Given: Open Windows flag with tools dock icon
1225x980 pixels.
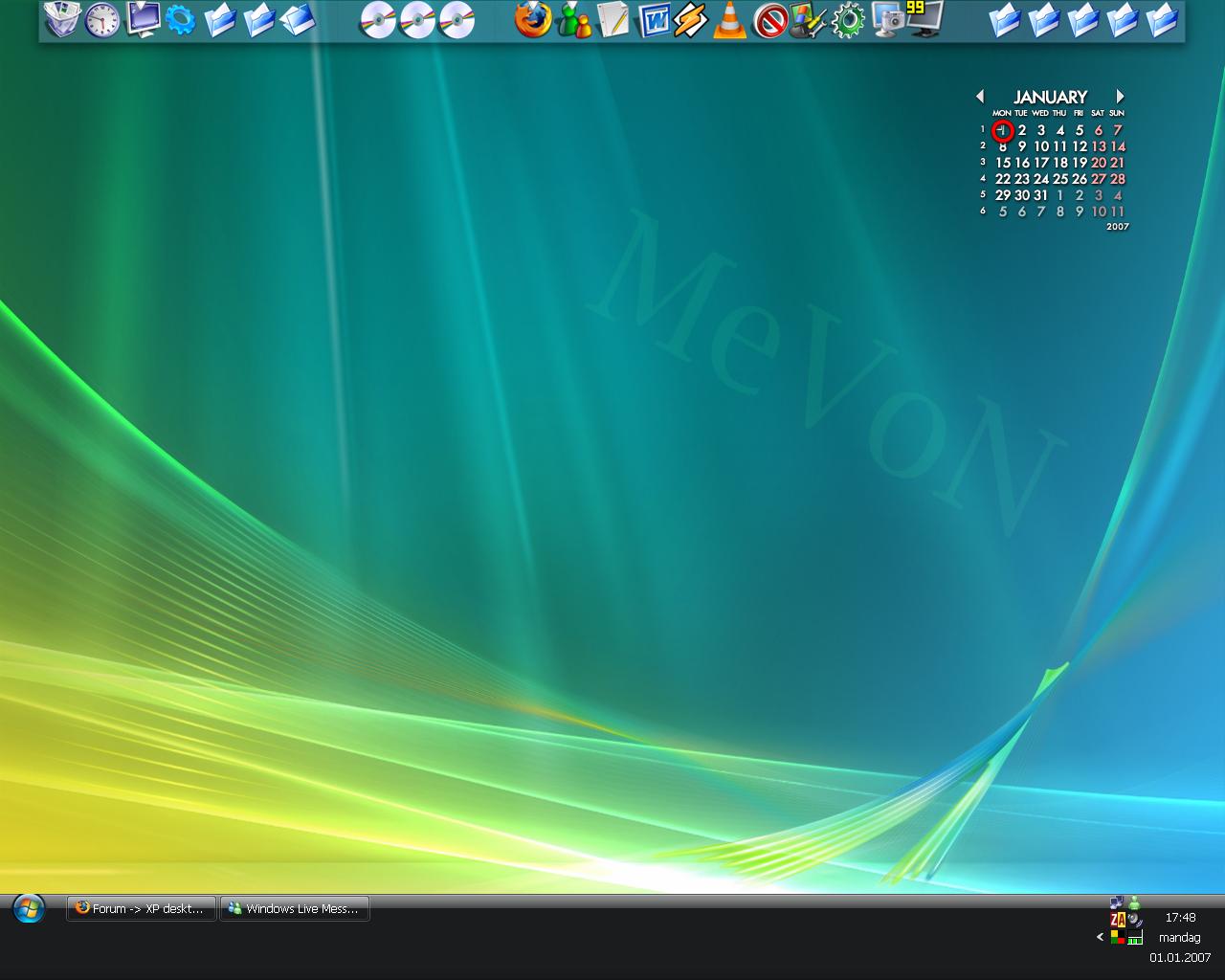Looking at the screenshot, I should tap(808, 20).
